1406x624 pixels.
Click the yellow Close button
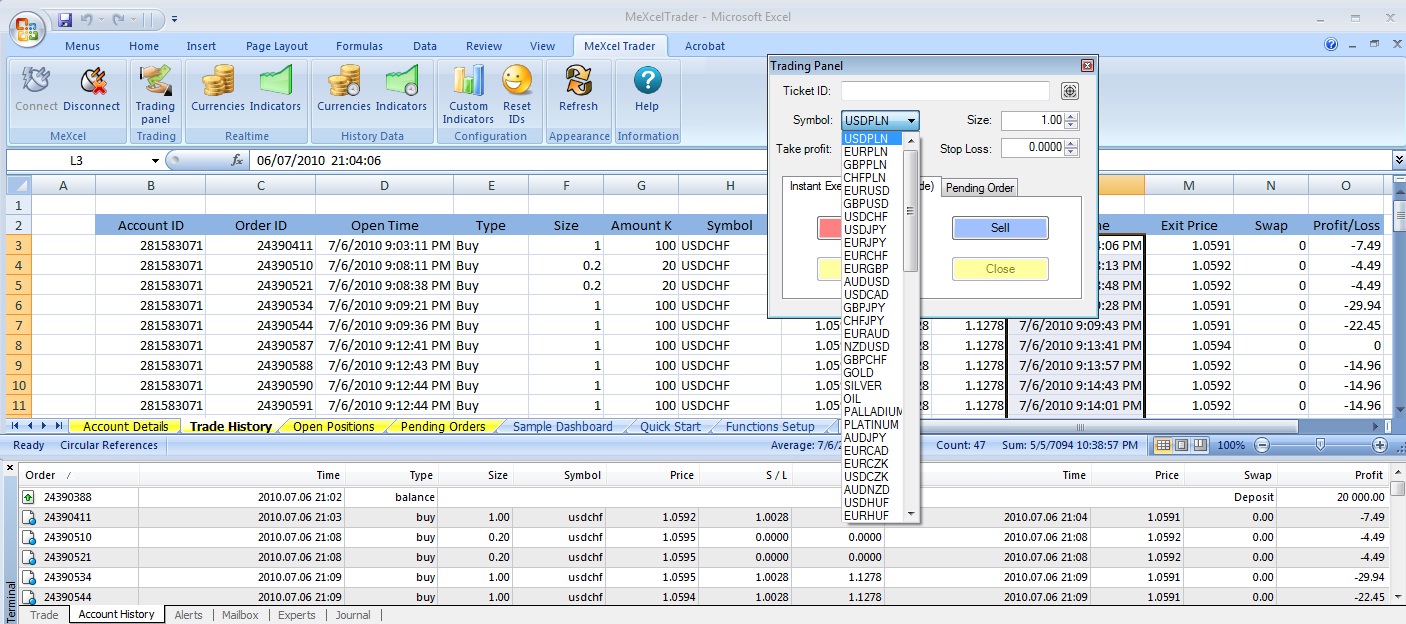click(x=1000, y=269)
